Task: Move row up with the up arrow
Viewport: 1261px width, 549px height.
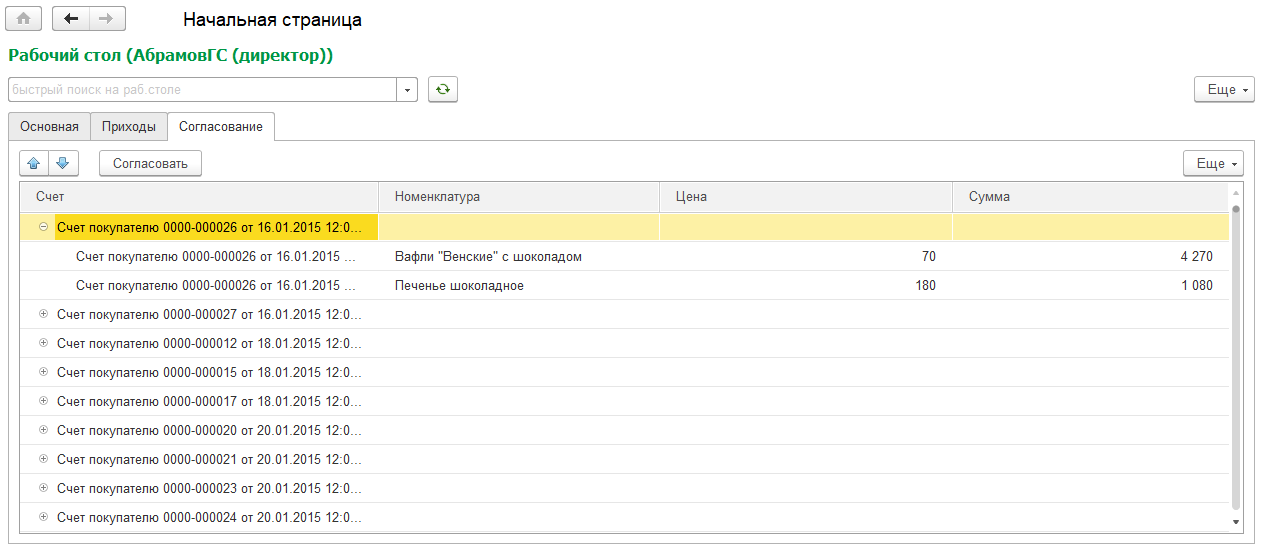Action: 33,163
